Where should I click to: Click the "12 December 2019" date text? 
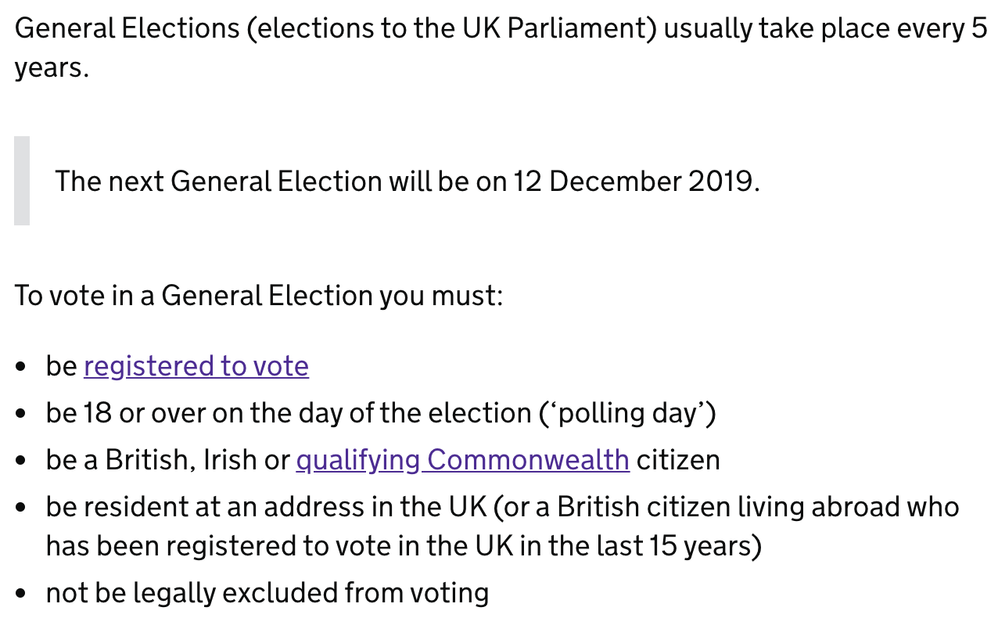pyautogui.click(x=635, y=182)
